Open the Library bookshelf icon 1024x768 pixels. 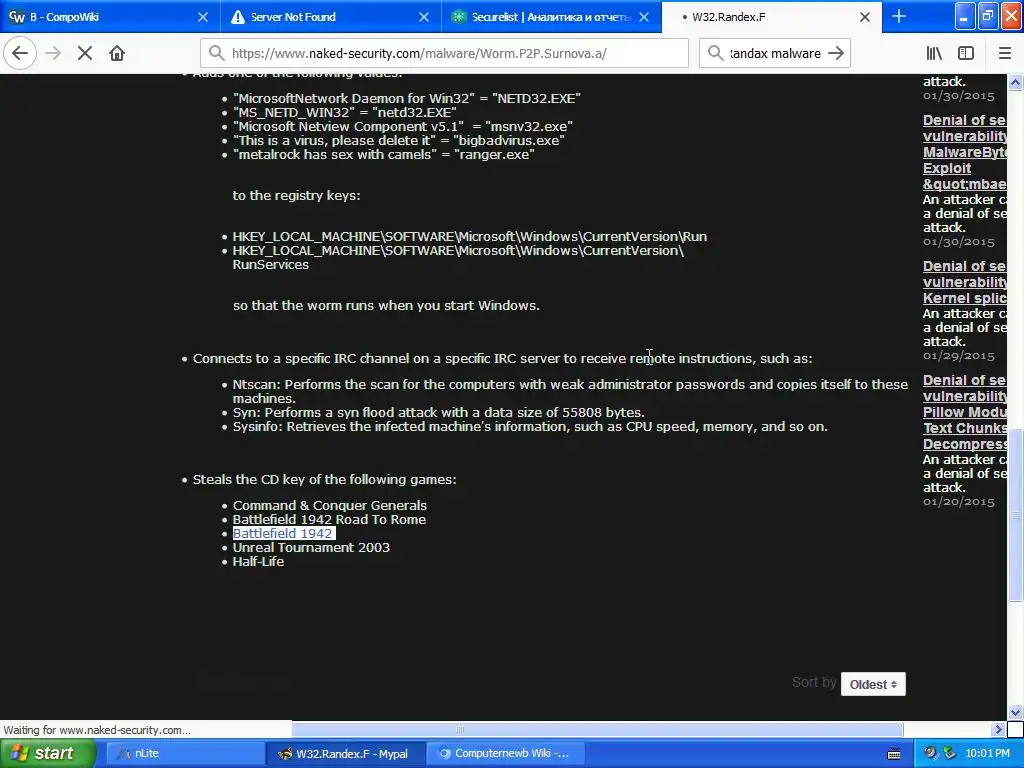934,53
